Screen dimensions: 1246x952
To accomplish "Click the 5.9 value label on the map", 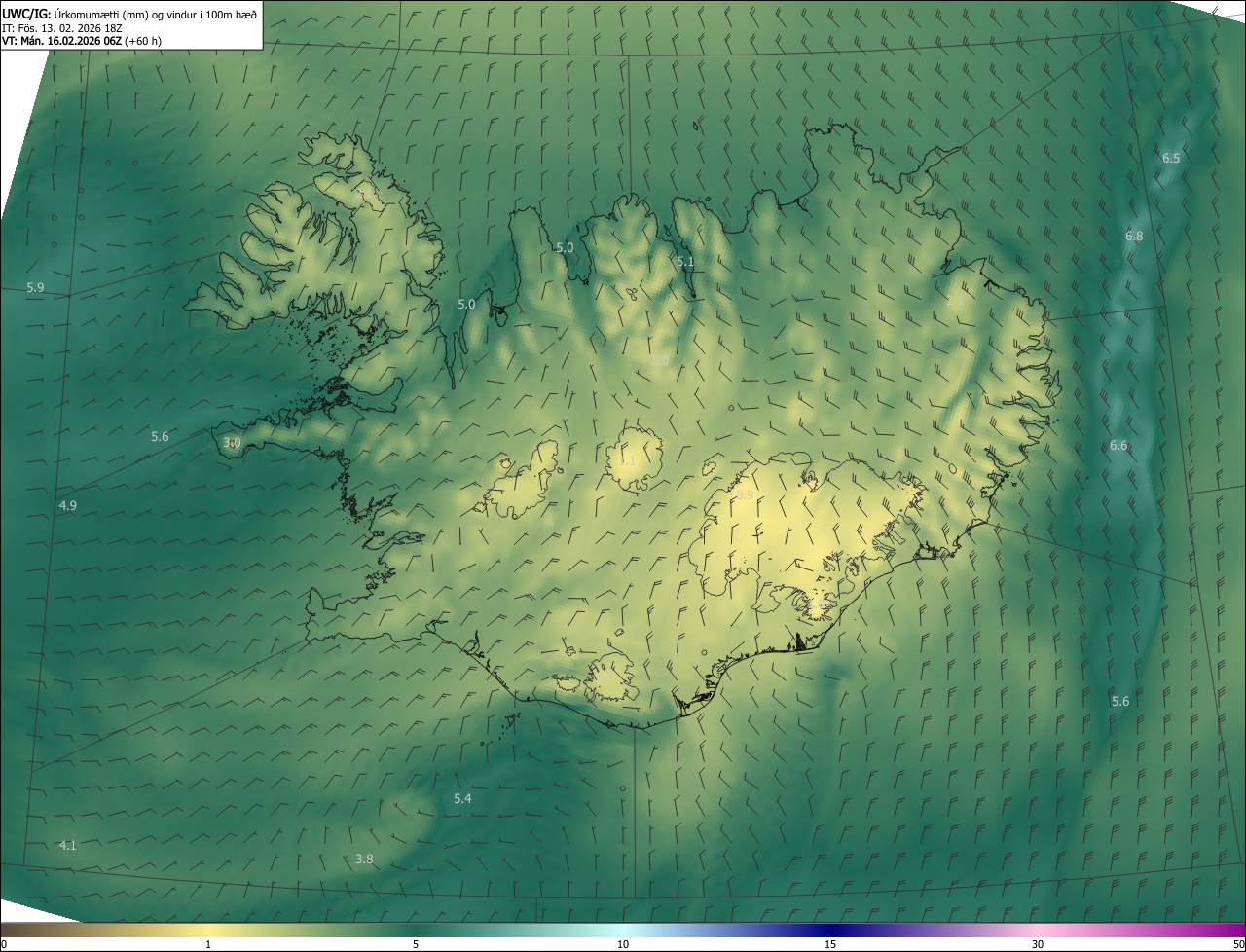I will point(36,288).
